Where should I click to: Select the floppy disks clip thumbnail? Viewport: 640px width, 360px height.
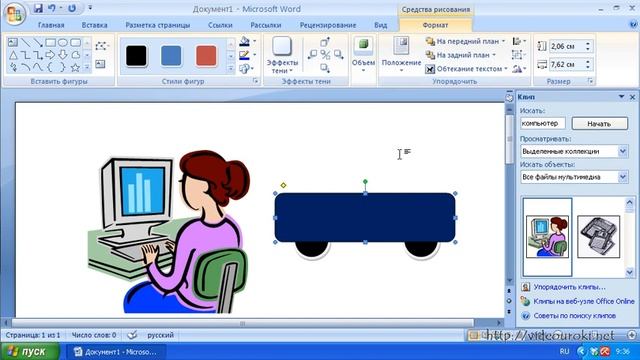pyautogui.click(x=598, y=237)
